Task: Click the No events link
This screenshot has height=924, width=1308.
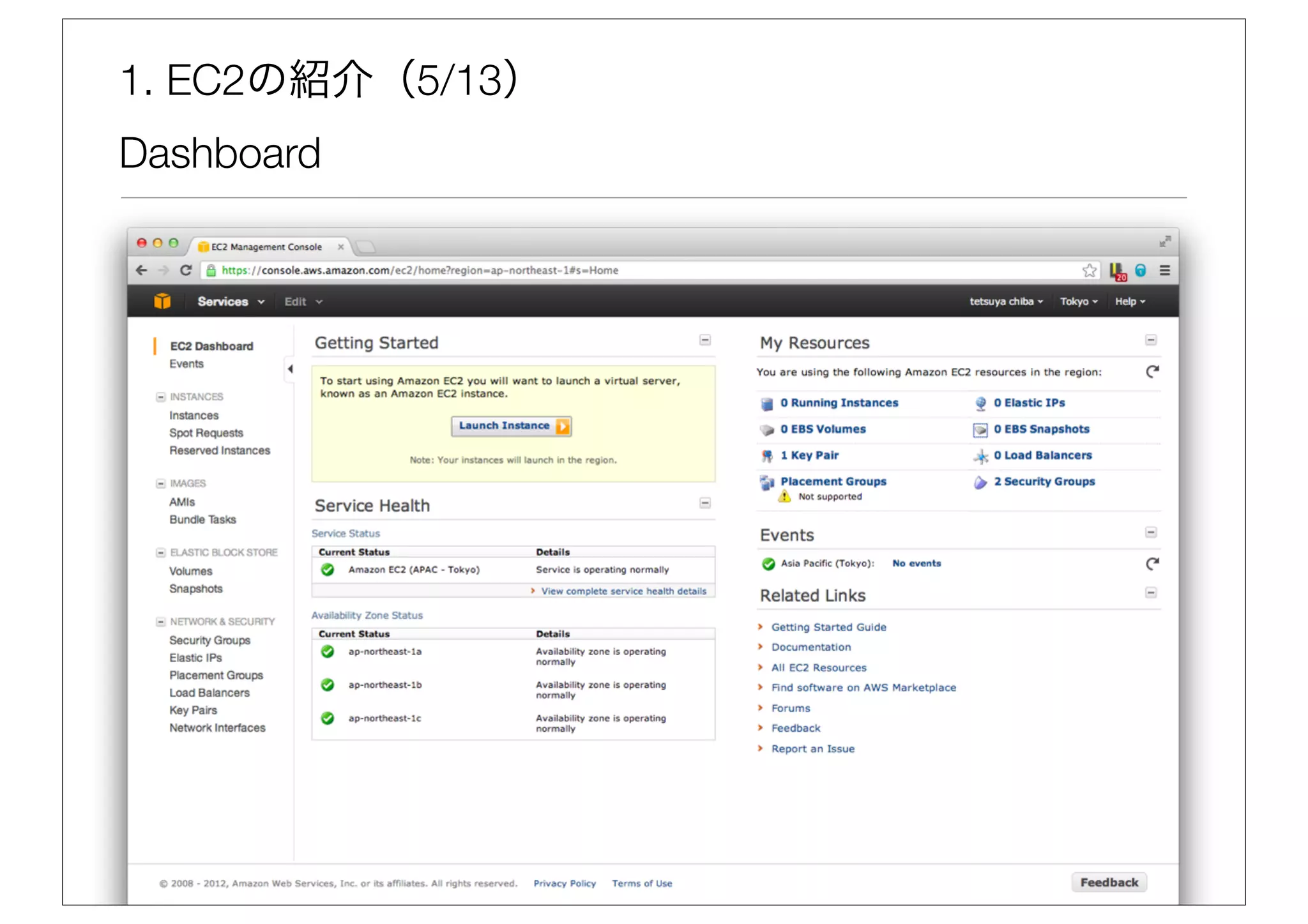Action: (x=916, y=563)
